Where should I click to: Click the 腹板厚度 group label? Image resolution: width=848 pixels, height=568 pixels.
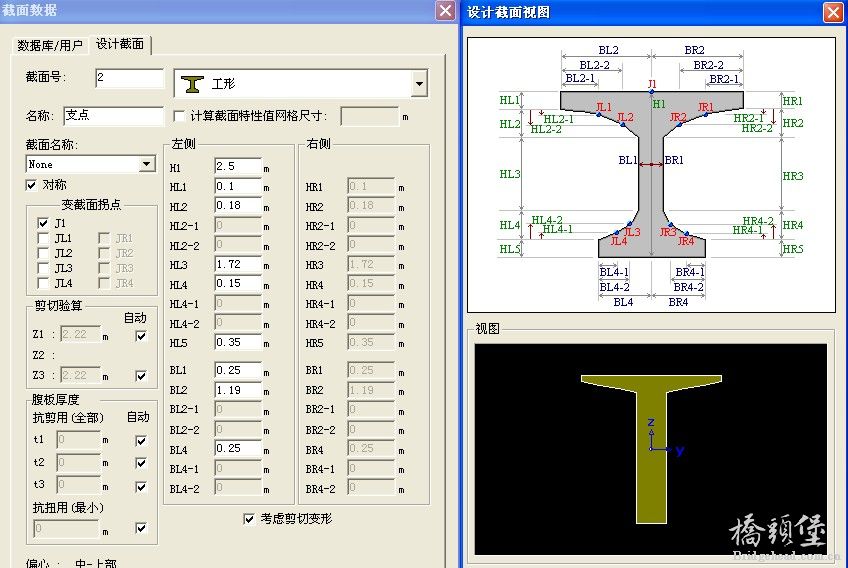click(x=56, y=400)
